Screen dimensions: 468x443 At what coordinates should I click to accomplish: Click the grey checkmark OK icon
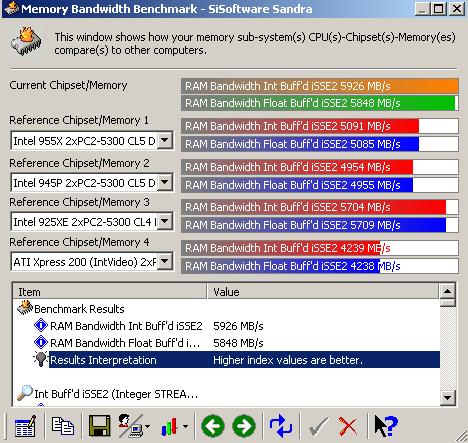318,426
